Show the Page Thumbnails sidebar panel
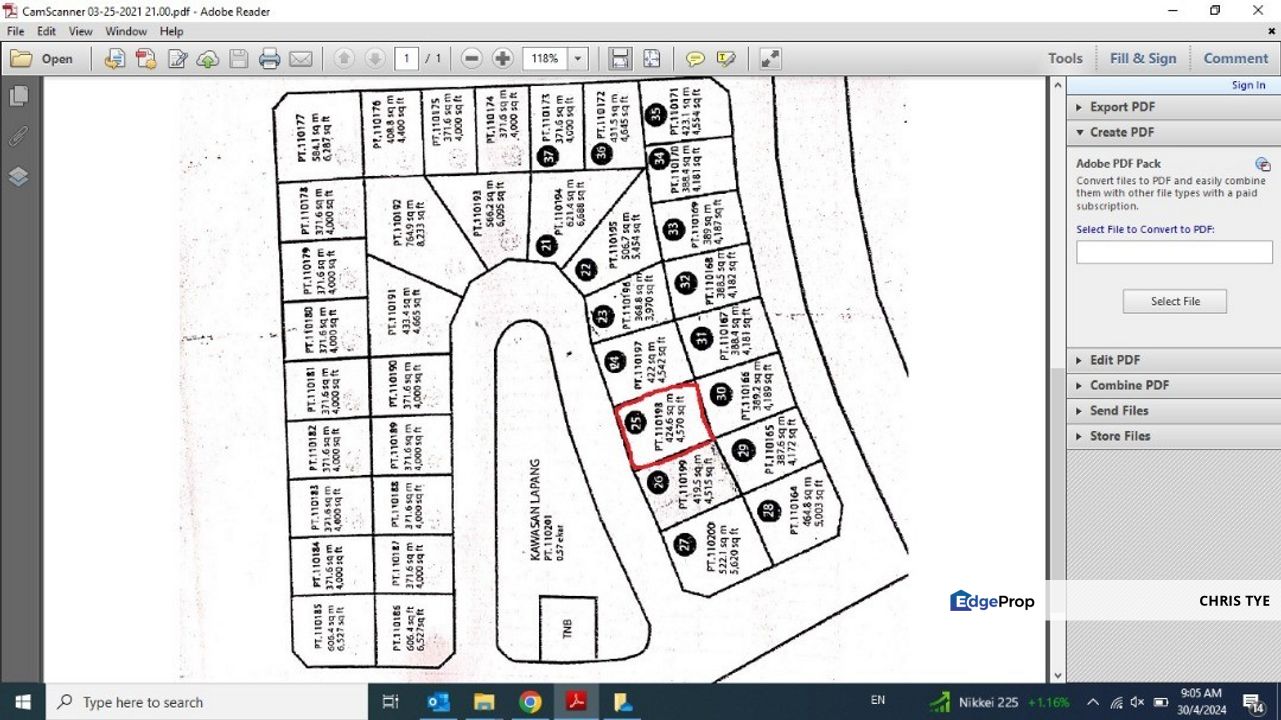1281x720 pixels. 17,94
